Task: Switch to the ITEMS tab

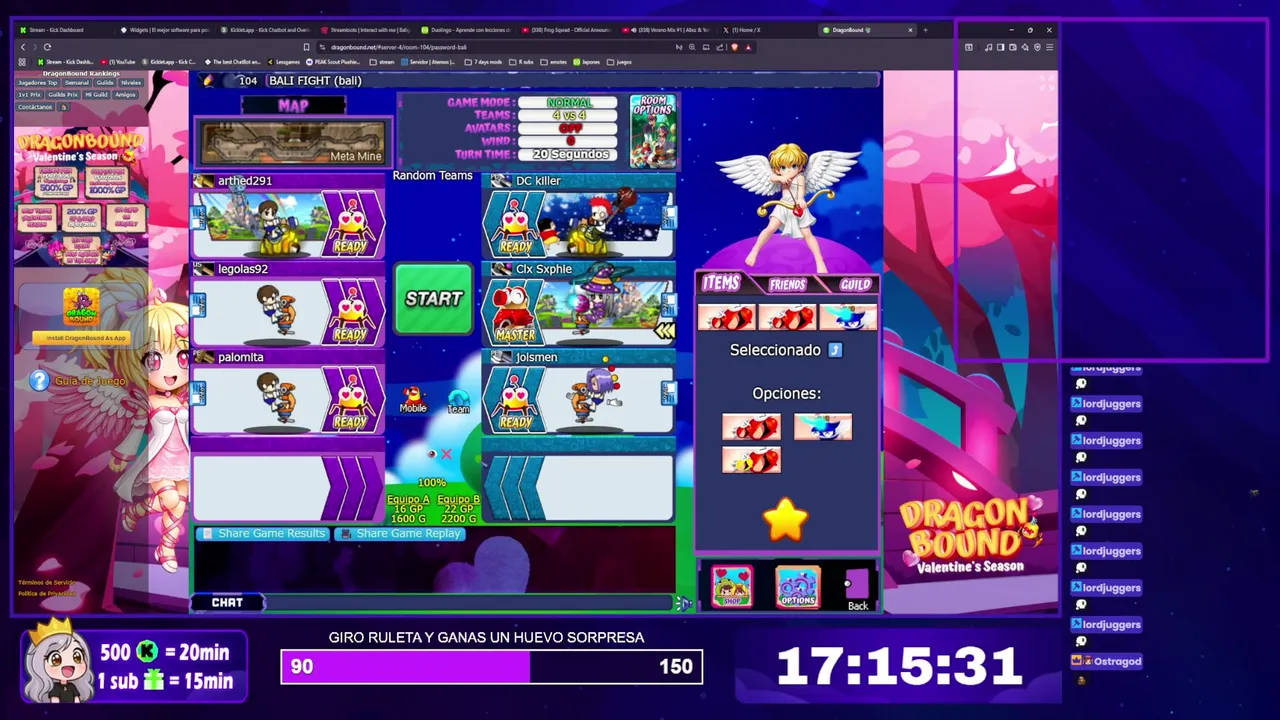Action: pos(720,284)
